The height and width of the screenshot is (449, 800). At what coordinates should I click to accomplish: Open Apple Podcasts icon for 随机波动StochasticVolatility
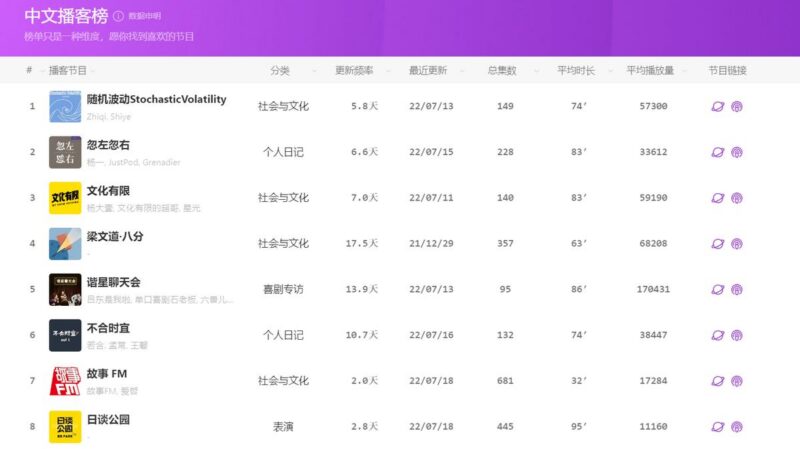point(737,106)
